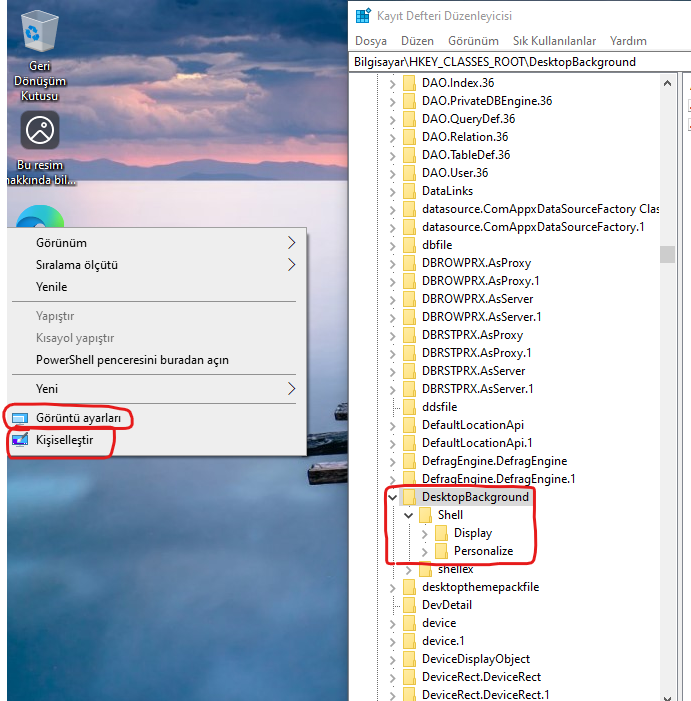Expand the DAO.QueryDef.36 key
Viewport: 691px width, 701px height.
(392, 120)
